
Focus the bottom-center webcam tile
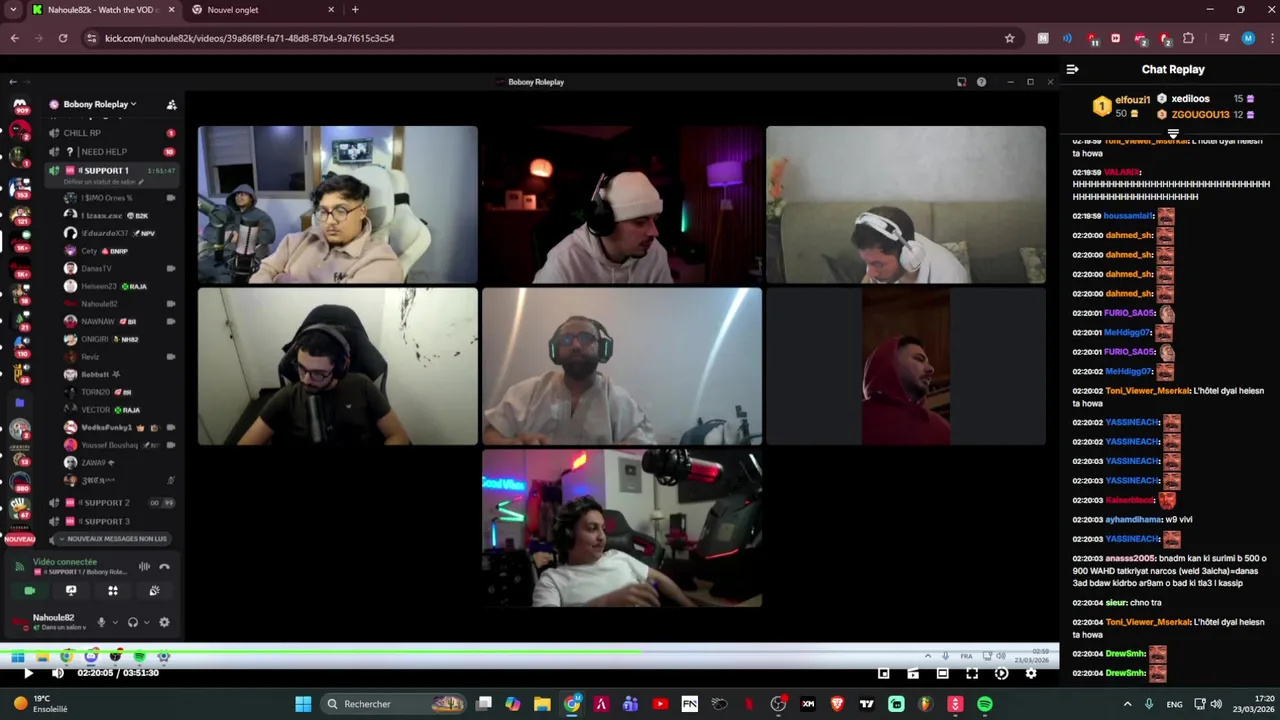pos(622,528)
